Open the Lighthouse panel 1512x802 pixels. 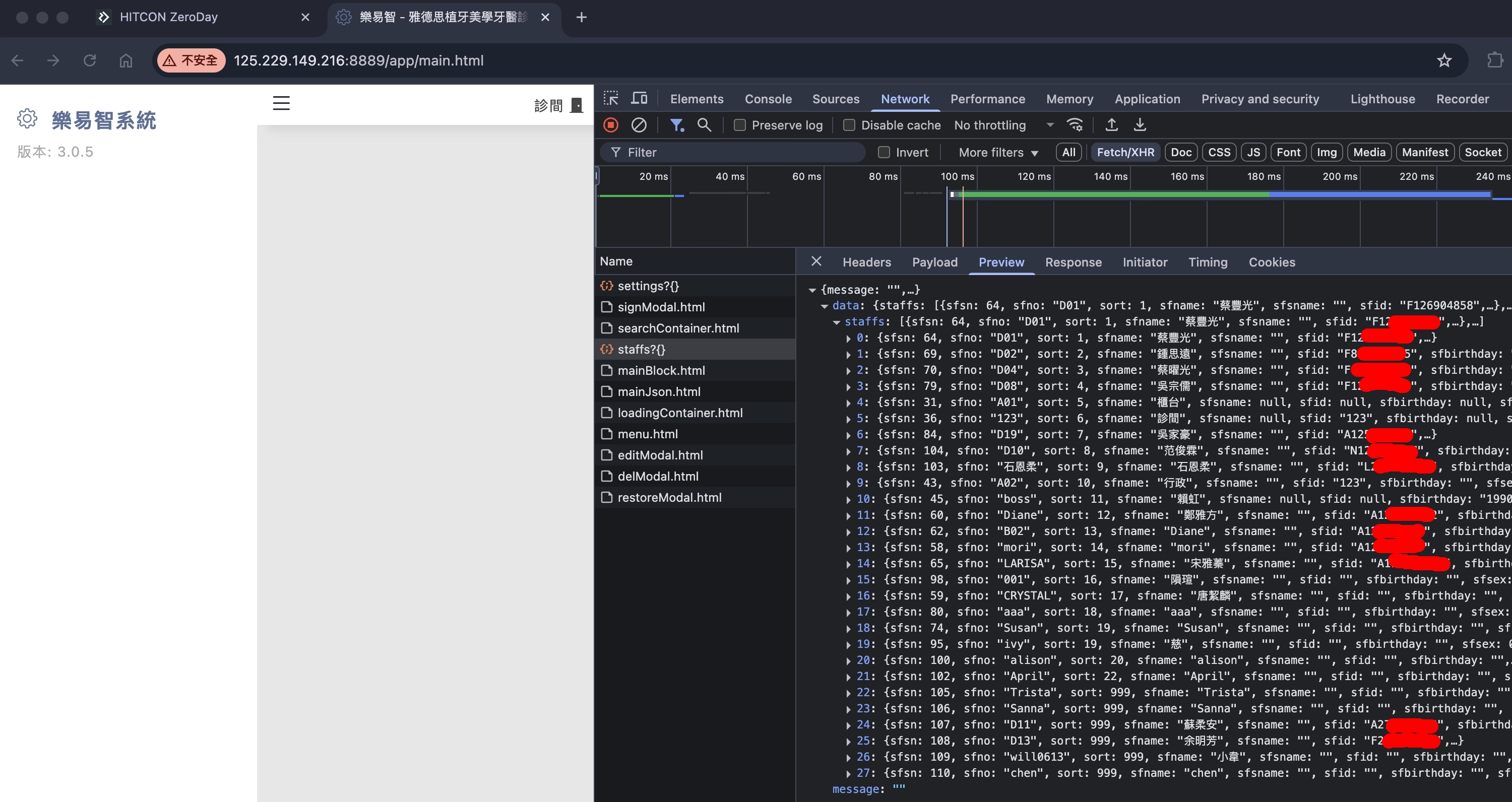[1382, 99]
